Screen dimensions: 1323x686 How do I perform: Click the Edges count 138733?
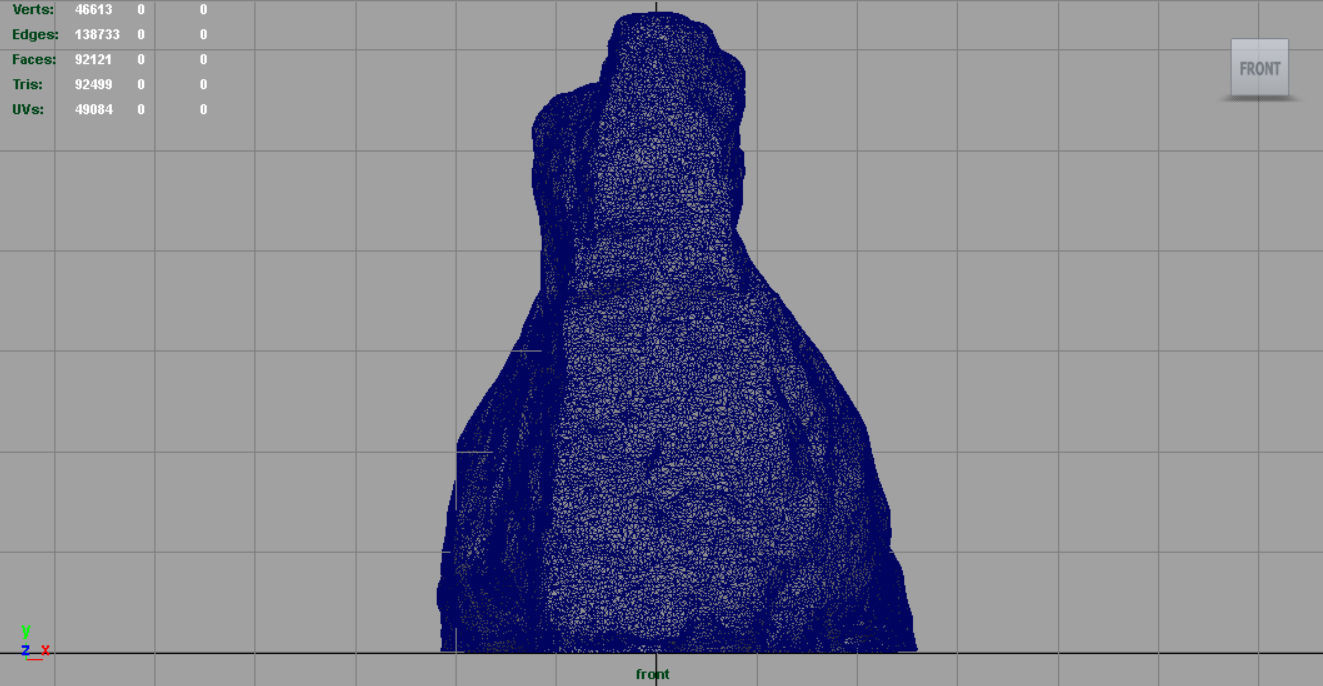[x=97, y=34]
